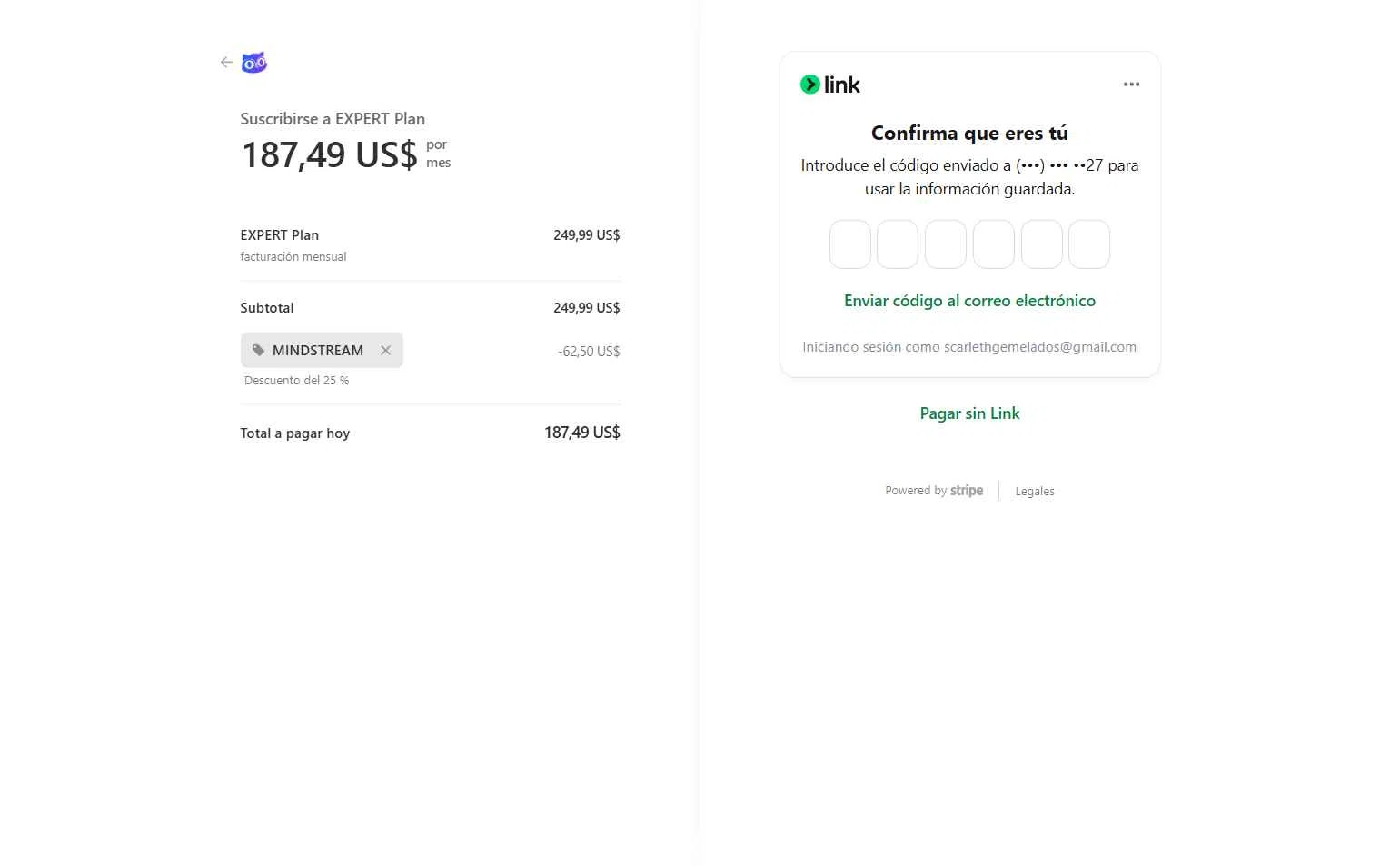
Task: Open the 'Powered by Stripe' link
Action: (x=934, y=491)
